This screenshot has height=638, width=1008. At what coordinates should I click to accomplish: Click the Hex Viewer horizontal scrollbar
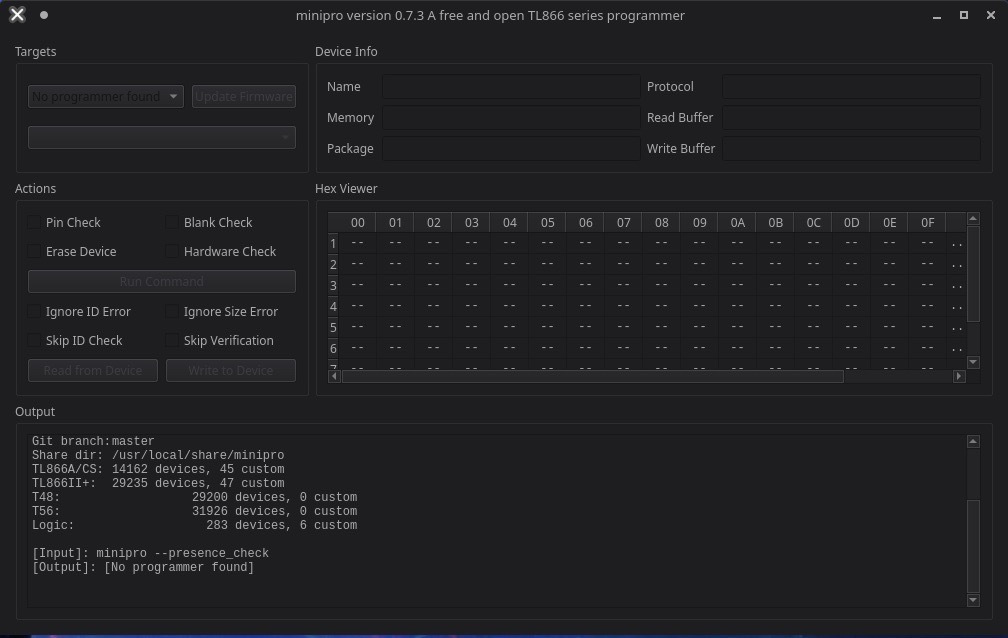tap(592, 377)
